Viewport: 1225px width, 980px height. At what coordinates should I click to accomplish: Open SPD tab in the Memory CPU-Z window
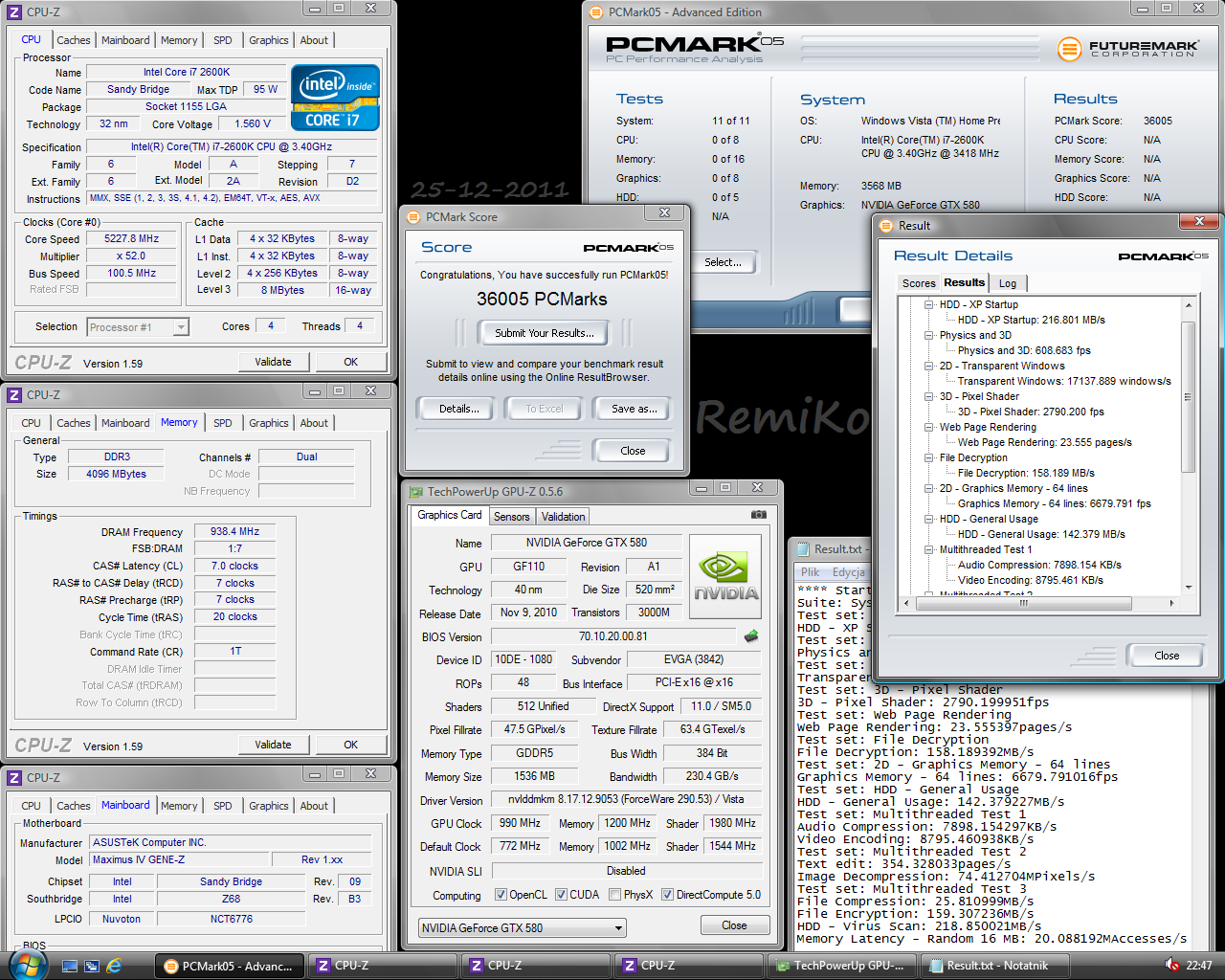pos(222,423)
